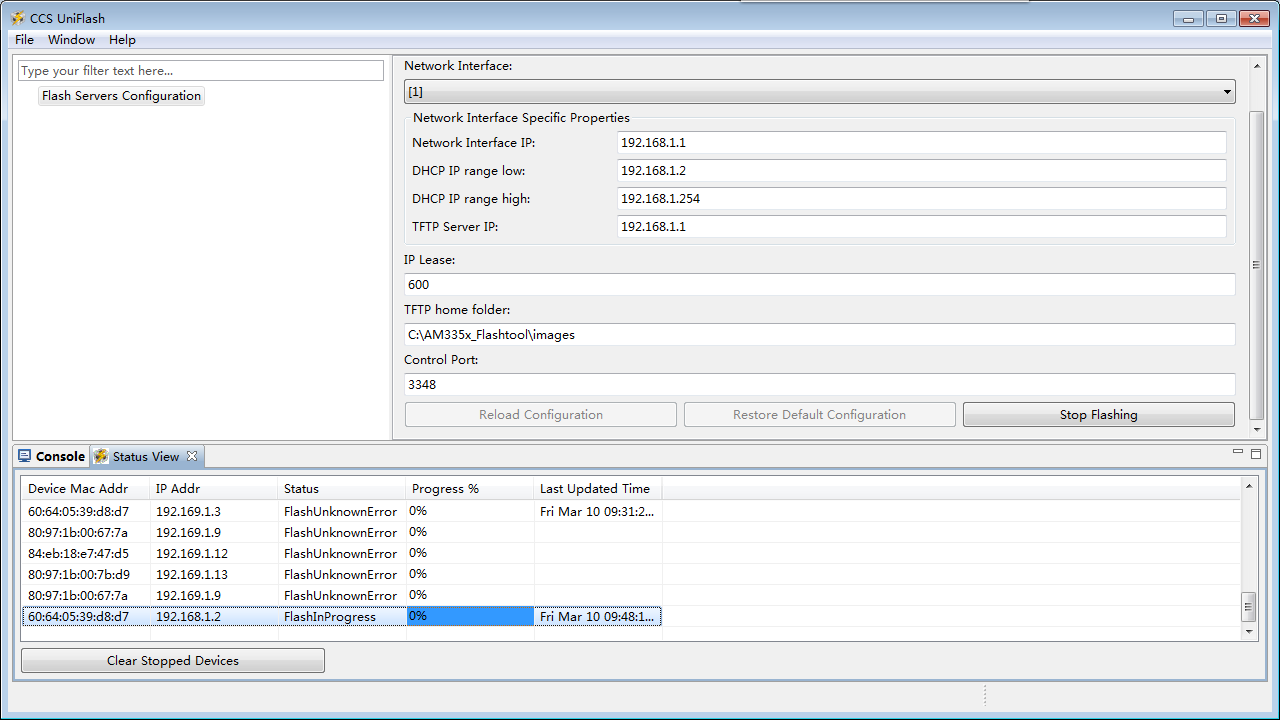Image resolution: width=1280 pixels, height=720 pixels.
Task: Clear Stopped Devices from the list
Action: click(173, 661)
